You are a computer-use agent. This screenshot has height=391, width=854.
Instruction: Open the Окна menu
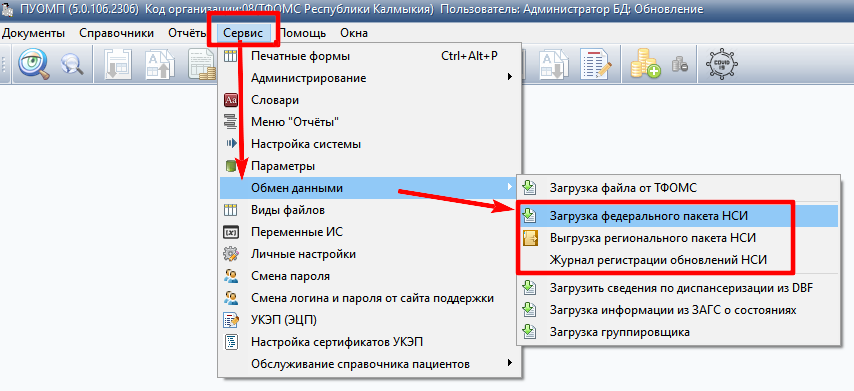point(354,33)
